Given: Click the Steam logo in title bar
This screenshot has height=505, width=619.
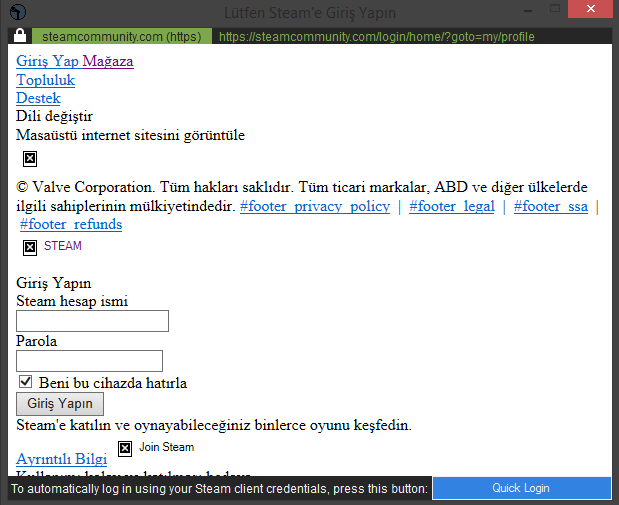Looking at the screenshot, I should coord(18,12).
